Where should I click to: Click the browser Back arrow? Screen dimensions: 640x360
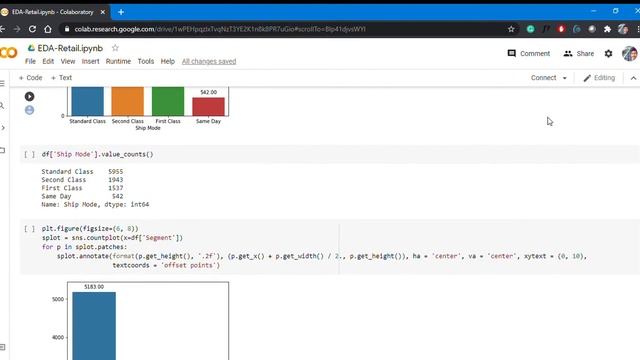[x=2, y=29]
